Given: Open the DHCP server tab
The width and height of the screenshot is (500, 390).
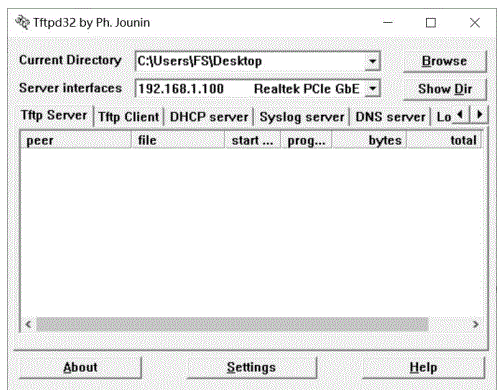Looking at the screenshot, I should pos(209,117).
